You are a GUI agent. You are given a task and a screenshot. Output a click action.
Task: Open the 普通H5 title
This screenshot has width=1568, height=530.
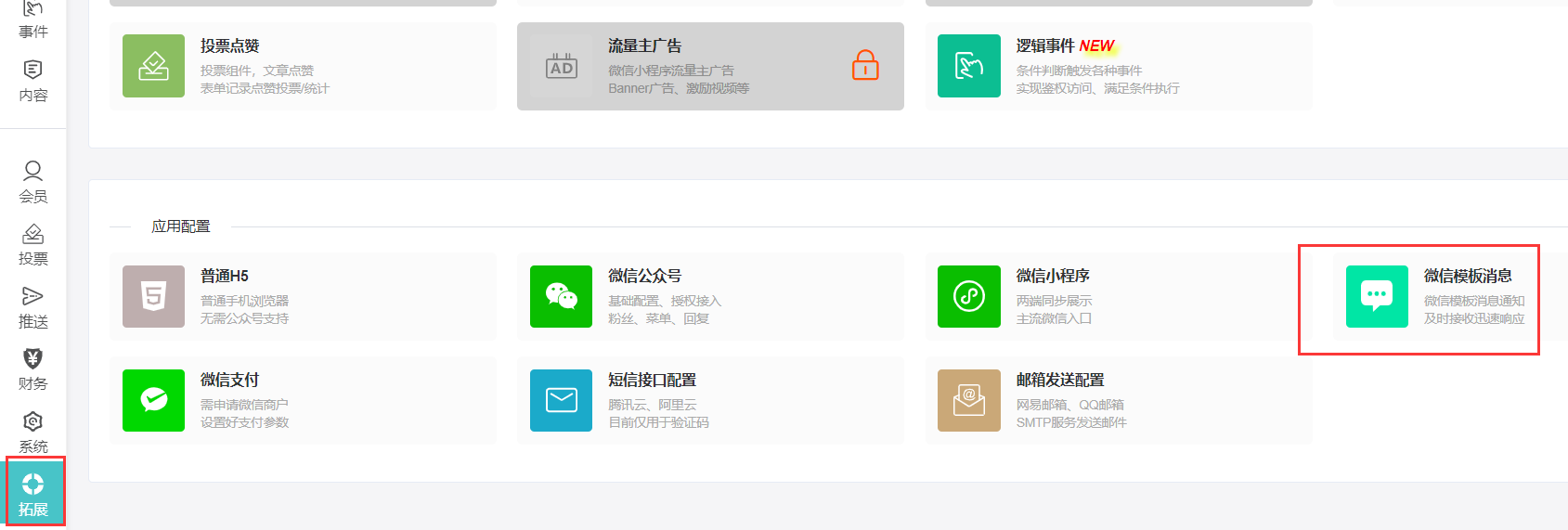pos(225,276)
